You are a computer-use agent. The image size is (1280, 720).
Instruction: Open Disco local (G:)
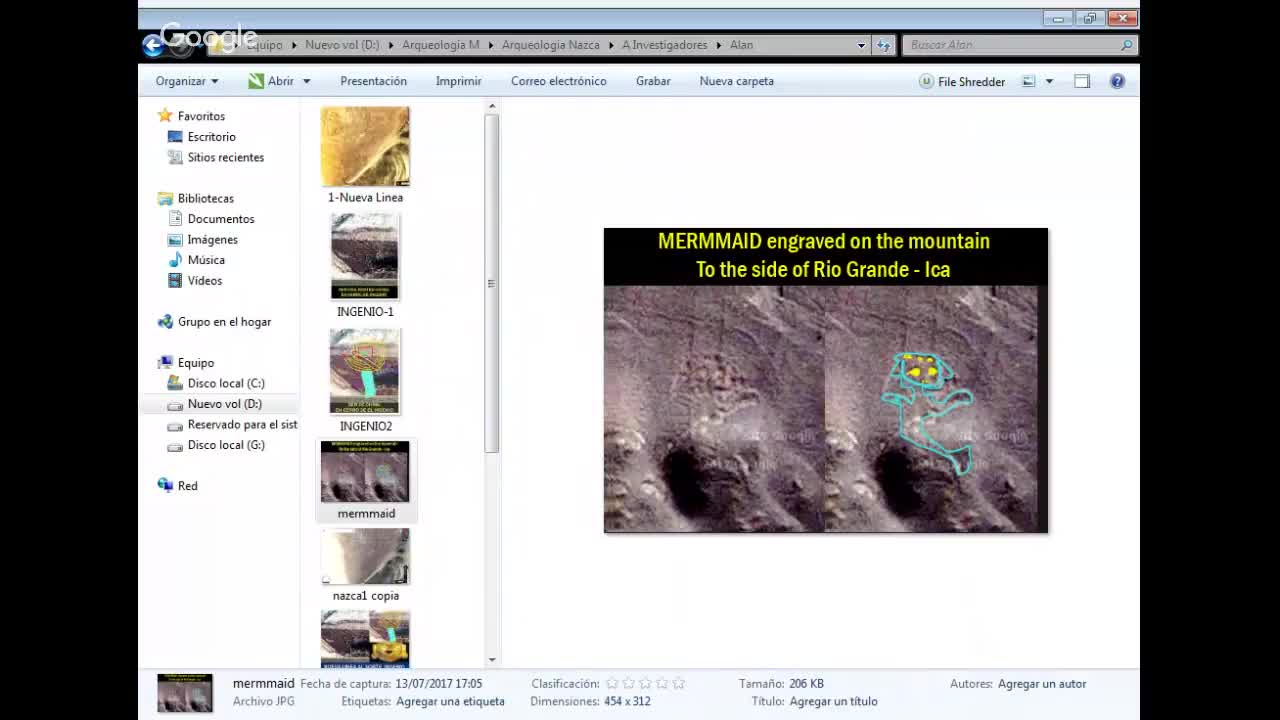[226, 445]
